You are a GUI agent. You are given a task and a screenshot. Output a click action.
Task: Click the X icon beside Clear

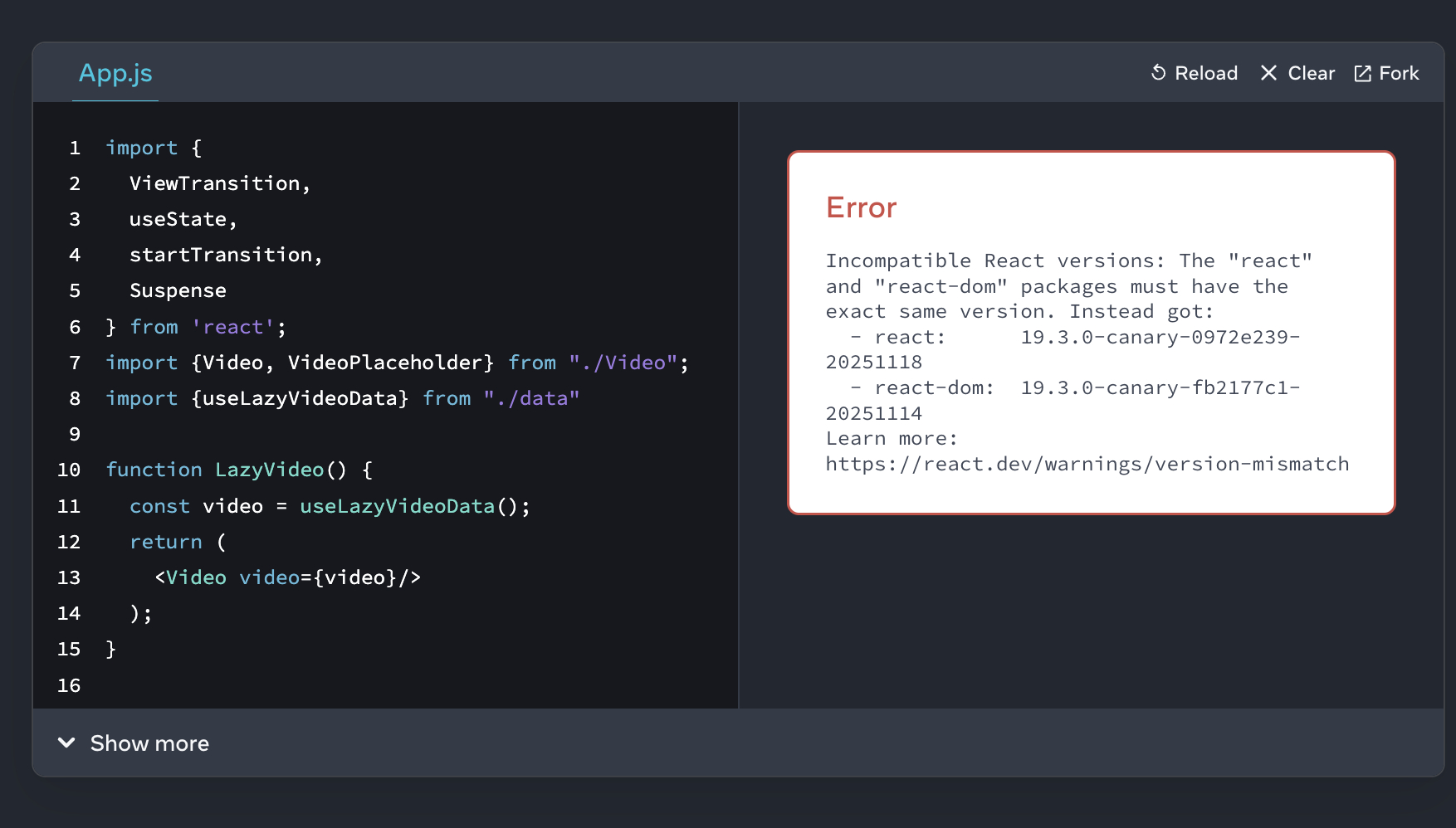[x=1268, y=73]
